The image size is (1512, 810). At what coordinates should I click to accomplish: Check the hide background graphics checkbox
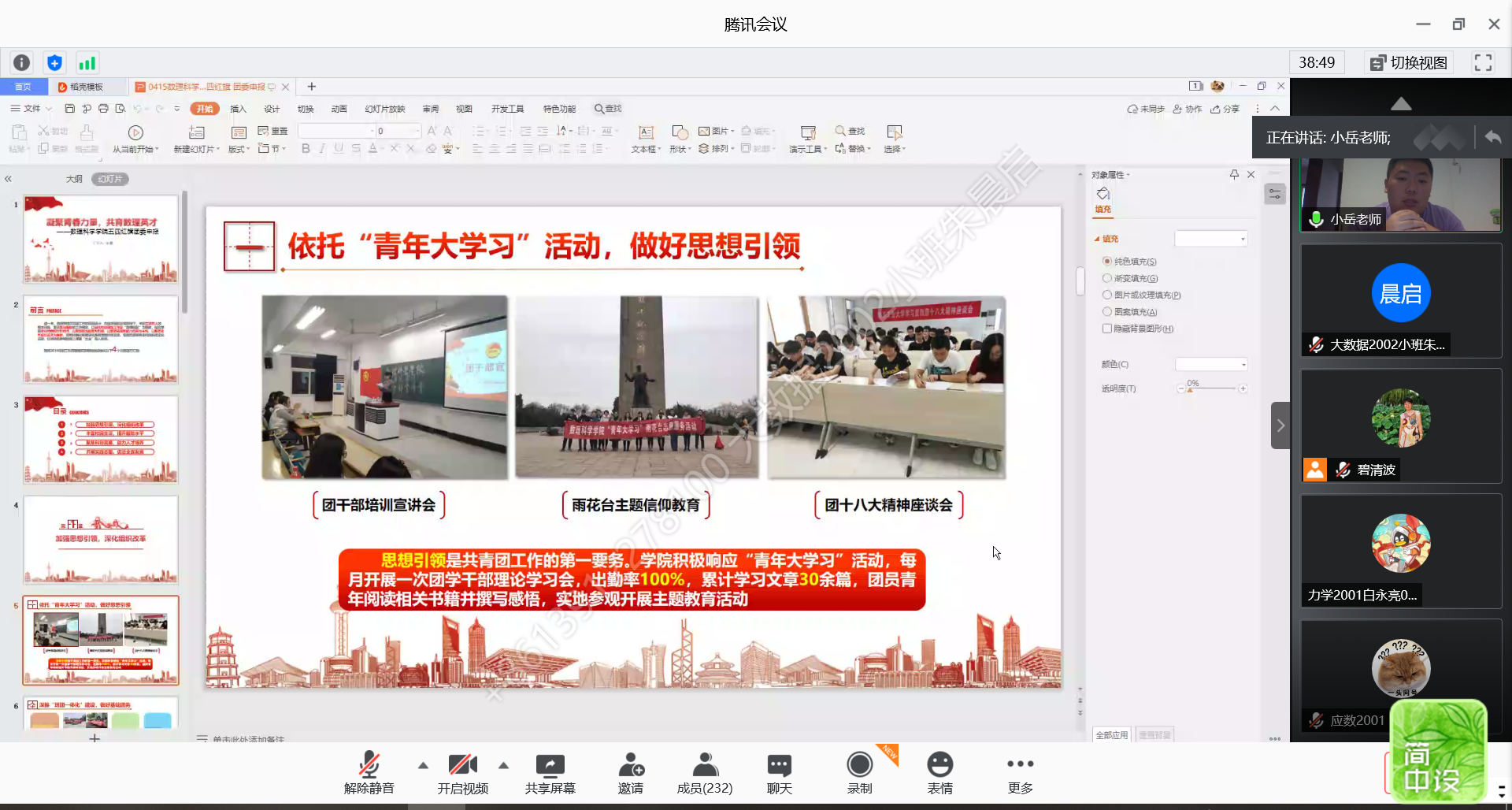tap(1107, 329)
